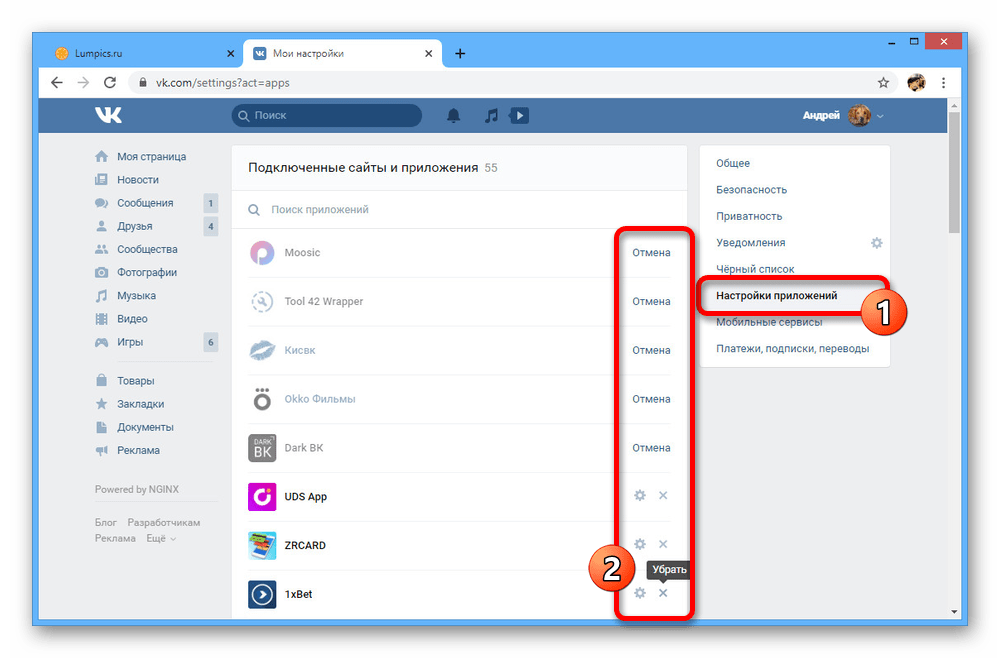Viewport: 1000px width, 658px height.
Task: Click the gear next to Уведомления
Action: (877, 243)
